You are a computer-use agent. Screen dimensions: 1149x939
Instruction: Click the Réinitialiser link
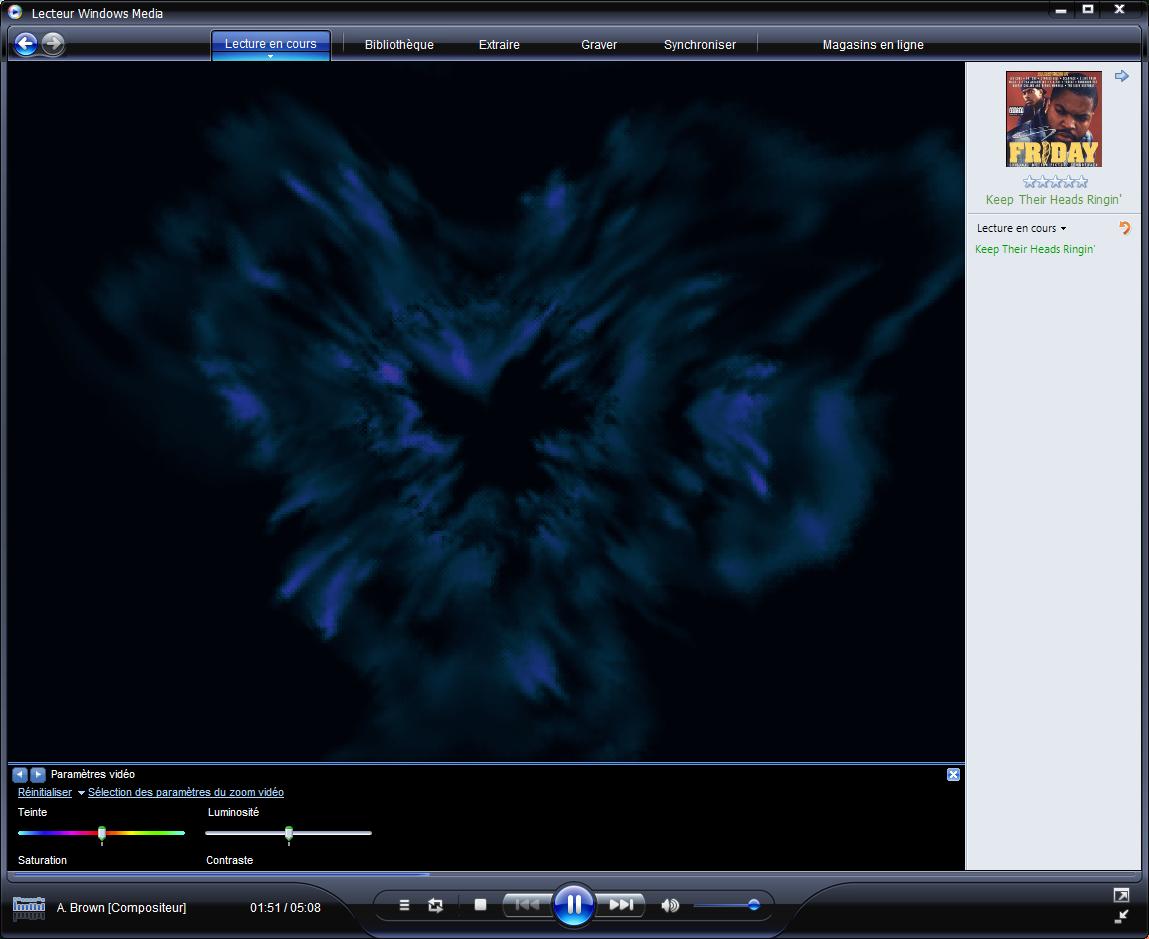[x=45, y=792]
